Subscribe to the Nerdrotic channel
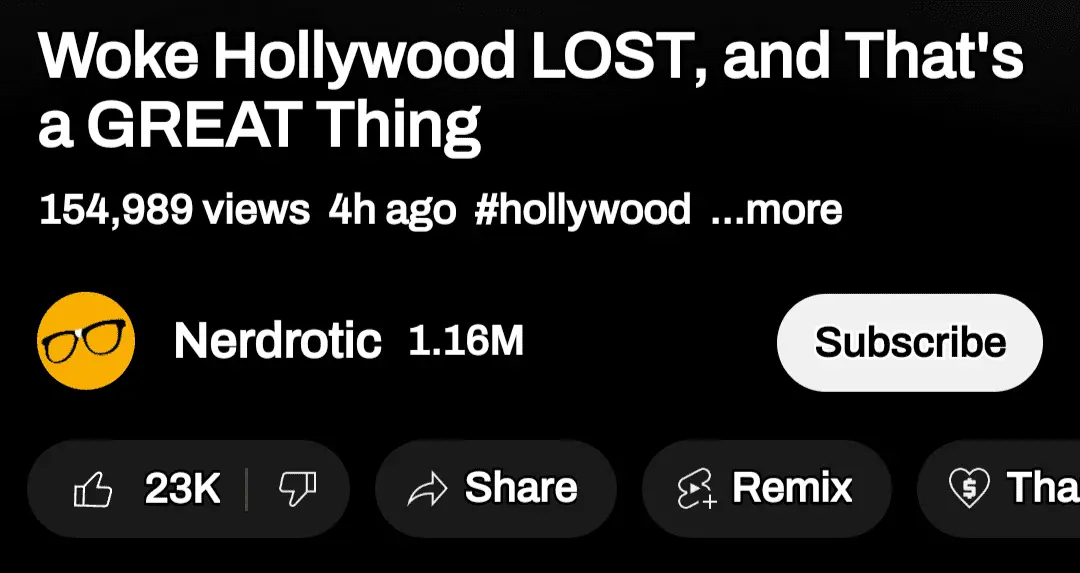This screenshot has width=1080, height=573. point(909,343)
